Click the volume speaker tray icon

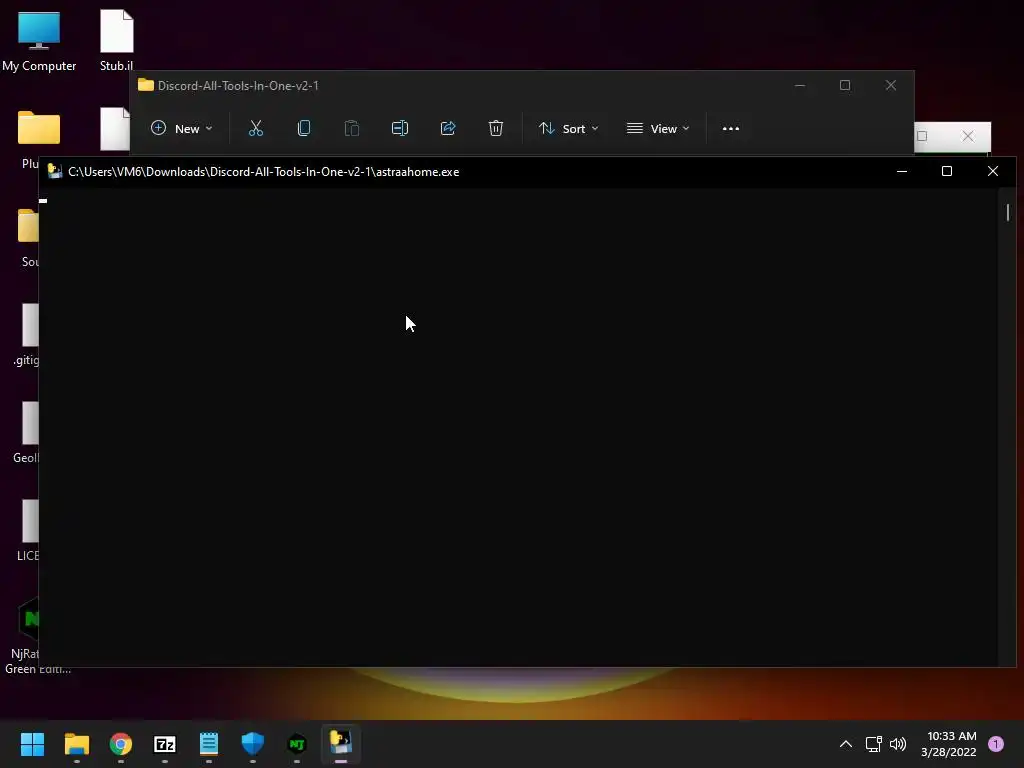point(899,744)
